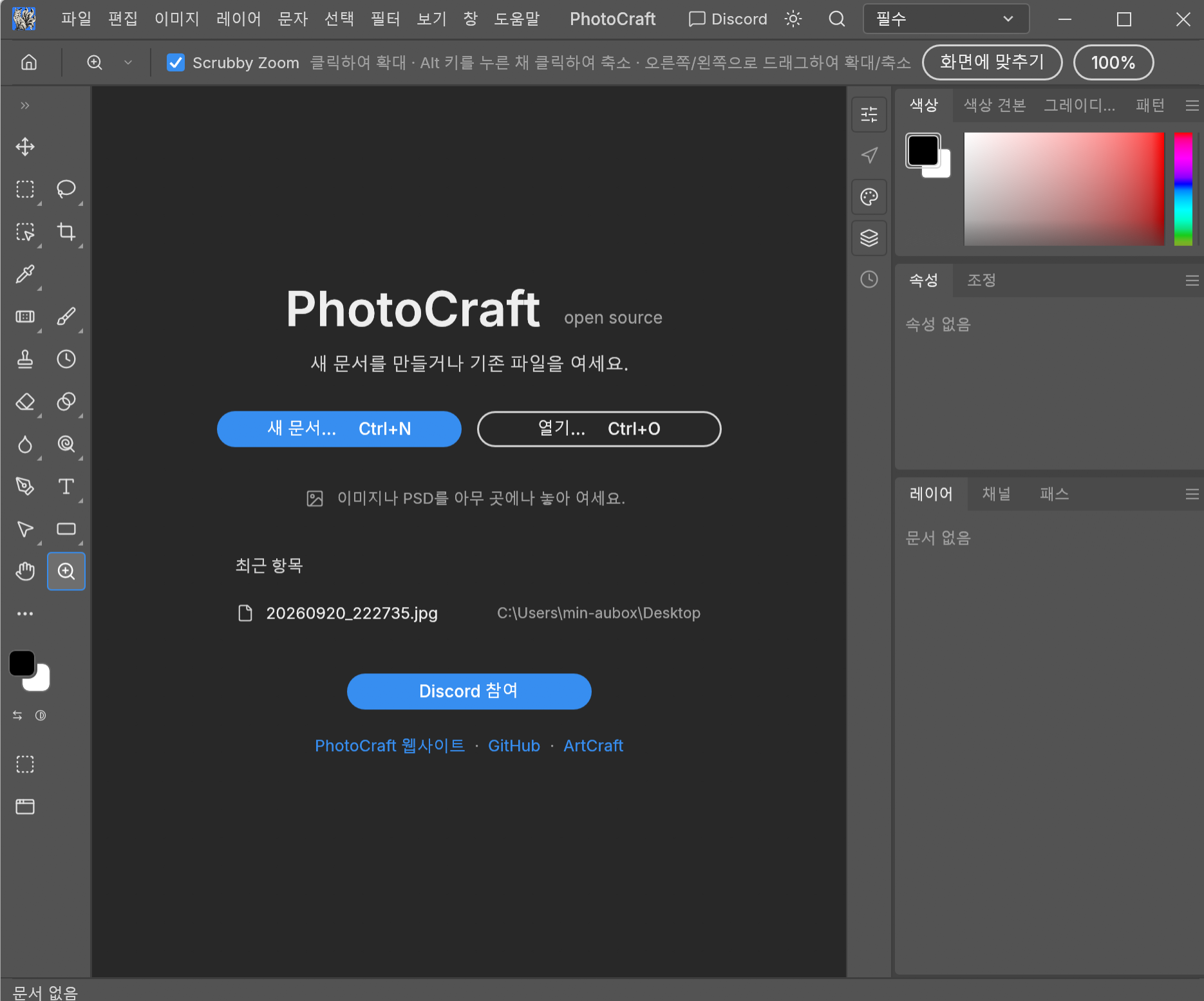Select the Move tool
Viewport: 1204px width, 1001px height.
[x=25, y=147]
